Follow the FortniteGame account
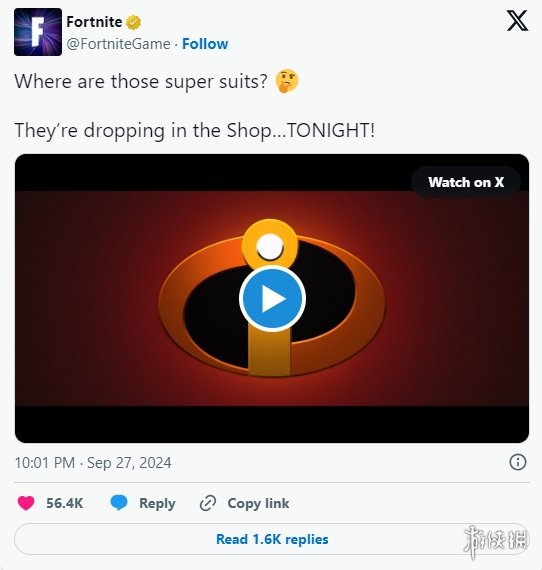Viewport: 542px width, 570px height. [x=205, y=44]
